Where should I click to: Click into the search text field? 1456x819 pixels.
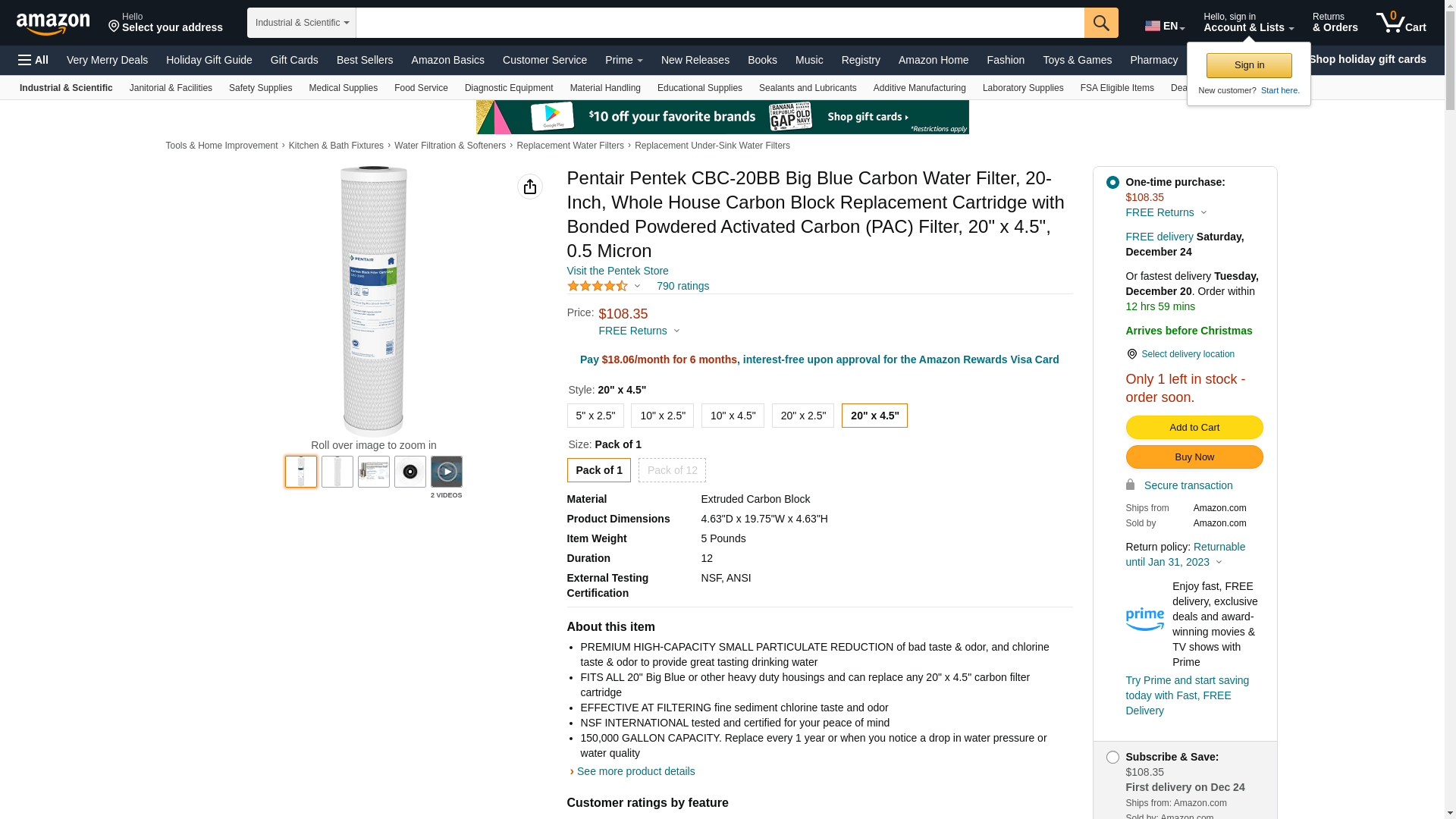720,23
